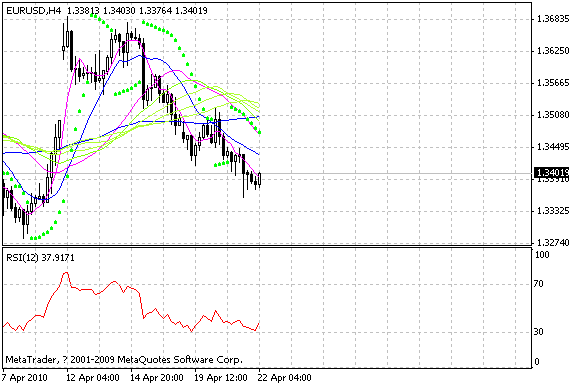Click the red RSI line peak
Screen dimensions: 569x385
point(66,273)
